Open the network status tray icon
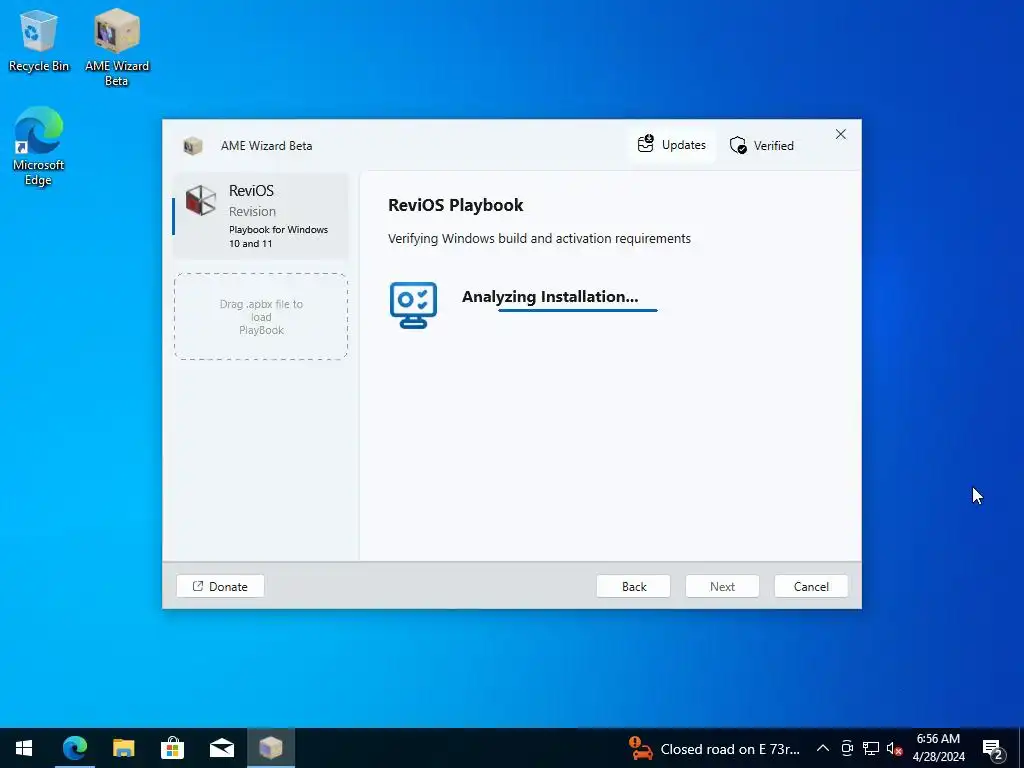Viewport: 1024px width, 768px height. pyautogui.click(x=871, y=748)
